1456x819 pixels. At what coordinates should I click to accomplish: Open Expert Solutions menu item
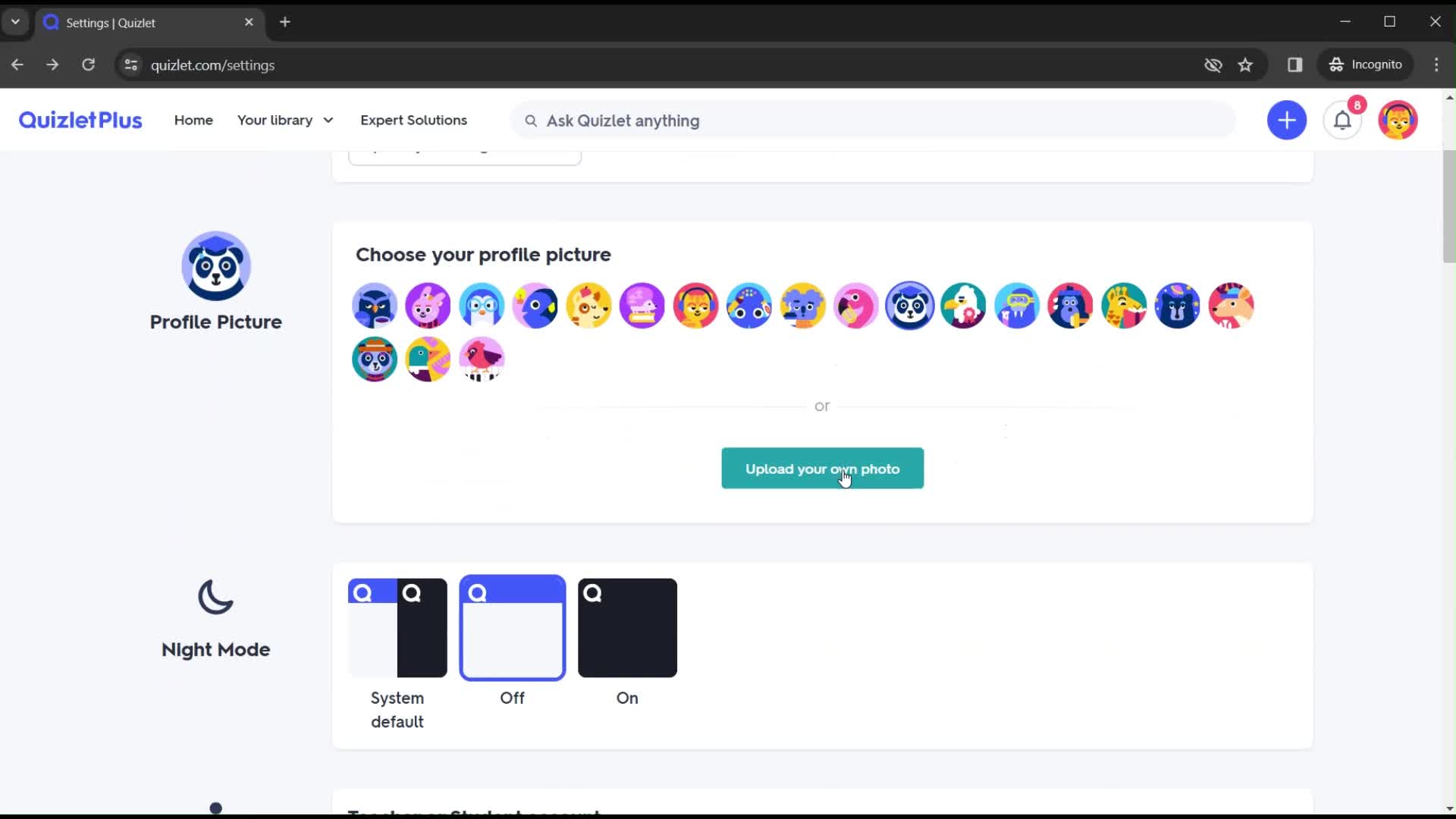(414, 120)
